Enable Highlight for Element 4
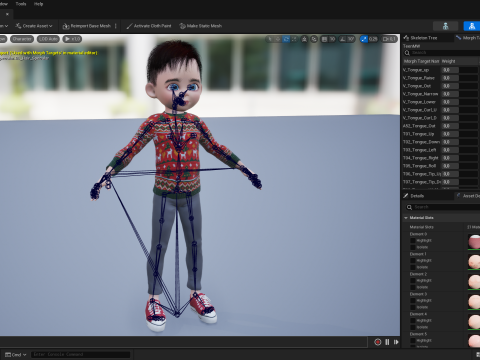This screenshot has width=480, height=360. [413, 320]
